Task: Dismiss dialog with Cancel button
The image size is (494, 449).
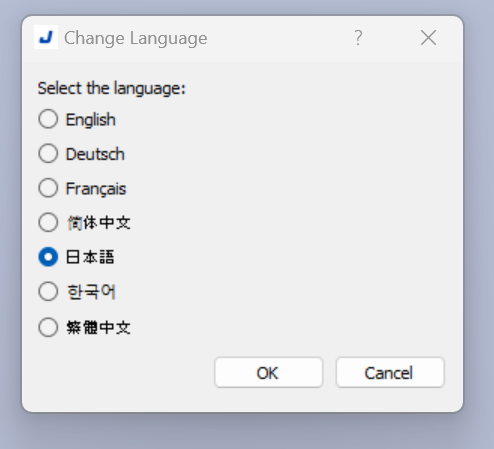Action: [x=390, y=373]
